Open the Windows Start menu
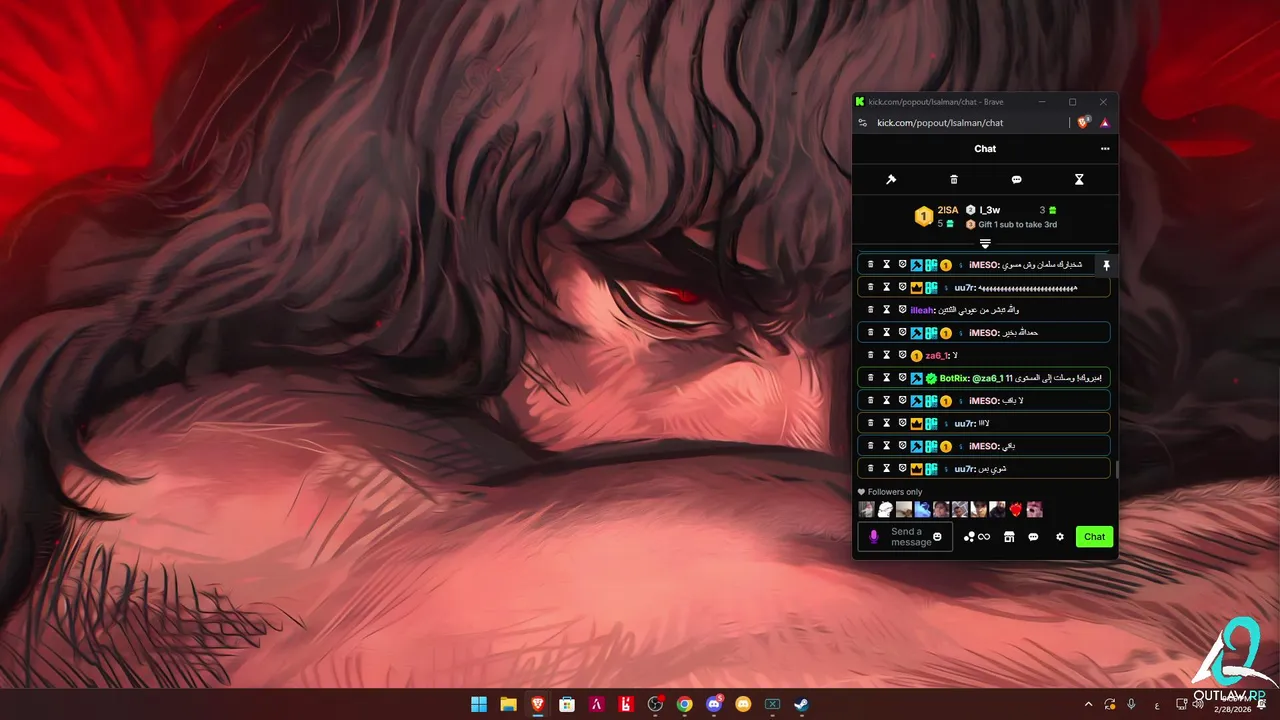Screen dimensions: 1280x720 coord(479,704)
